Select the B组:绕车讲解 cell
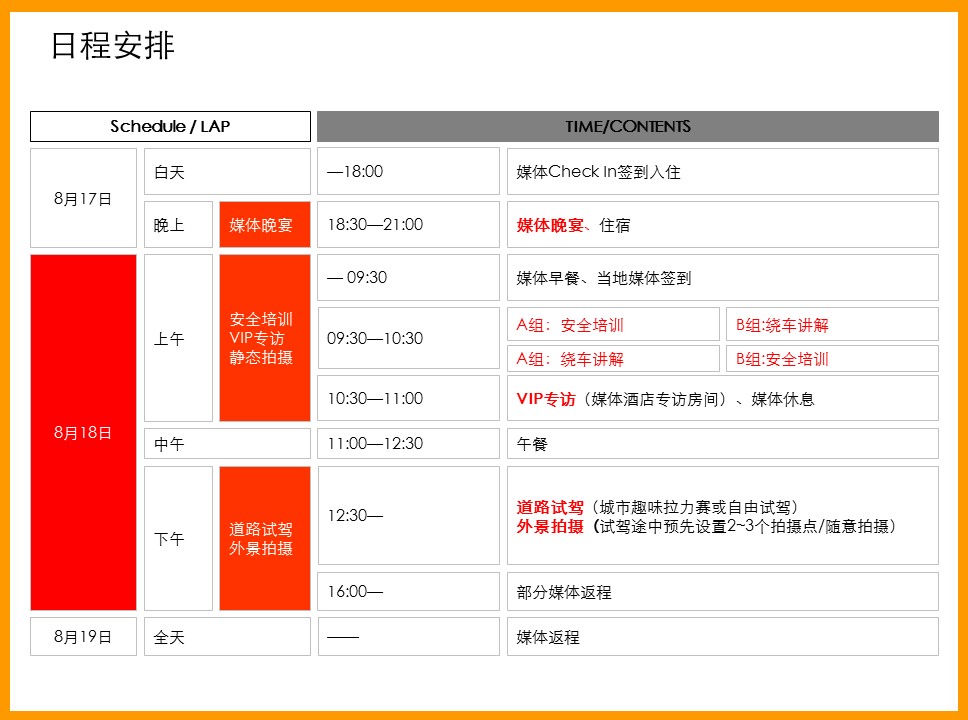968x720 pixels. (x=831, y=324)
